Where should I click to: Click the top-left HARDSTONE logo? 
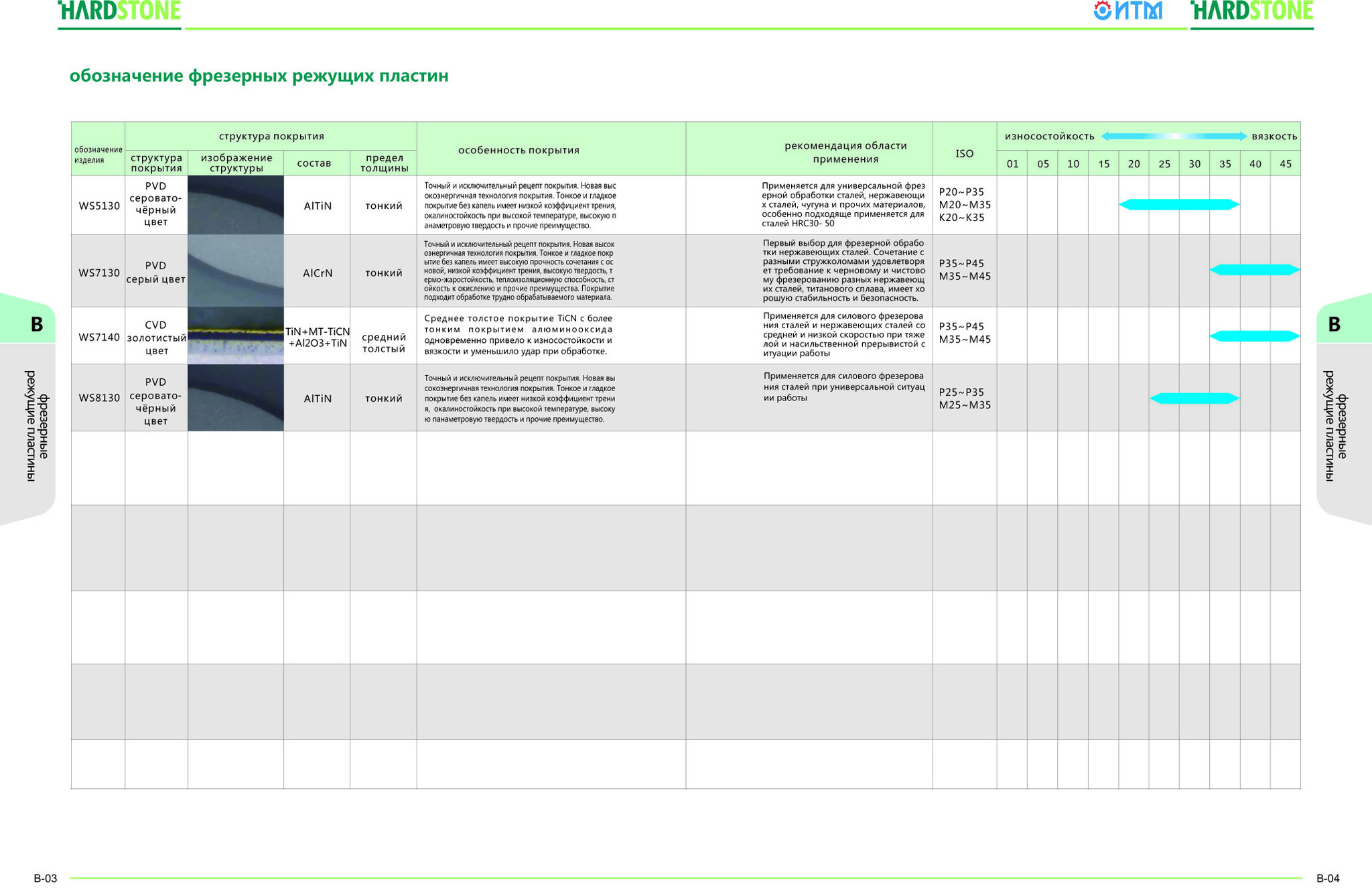coord(119,11)
